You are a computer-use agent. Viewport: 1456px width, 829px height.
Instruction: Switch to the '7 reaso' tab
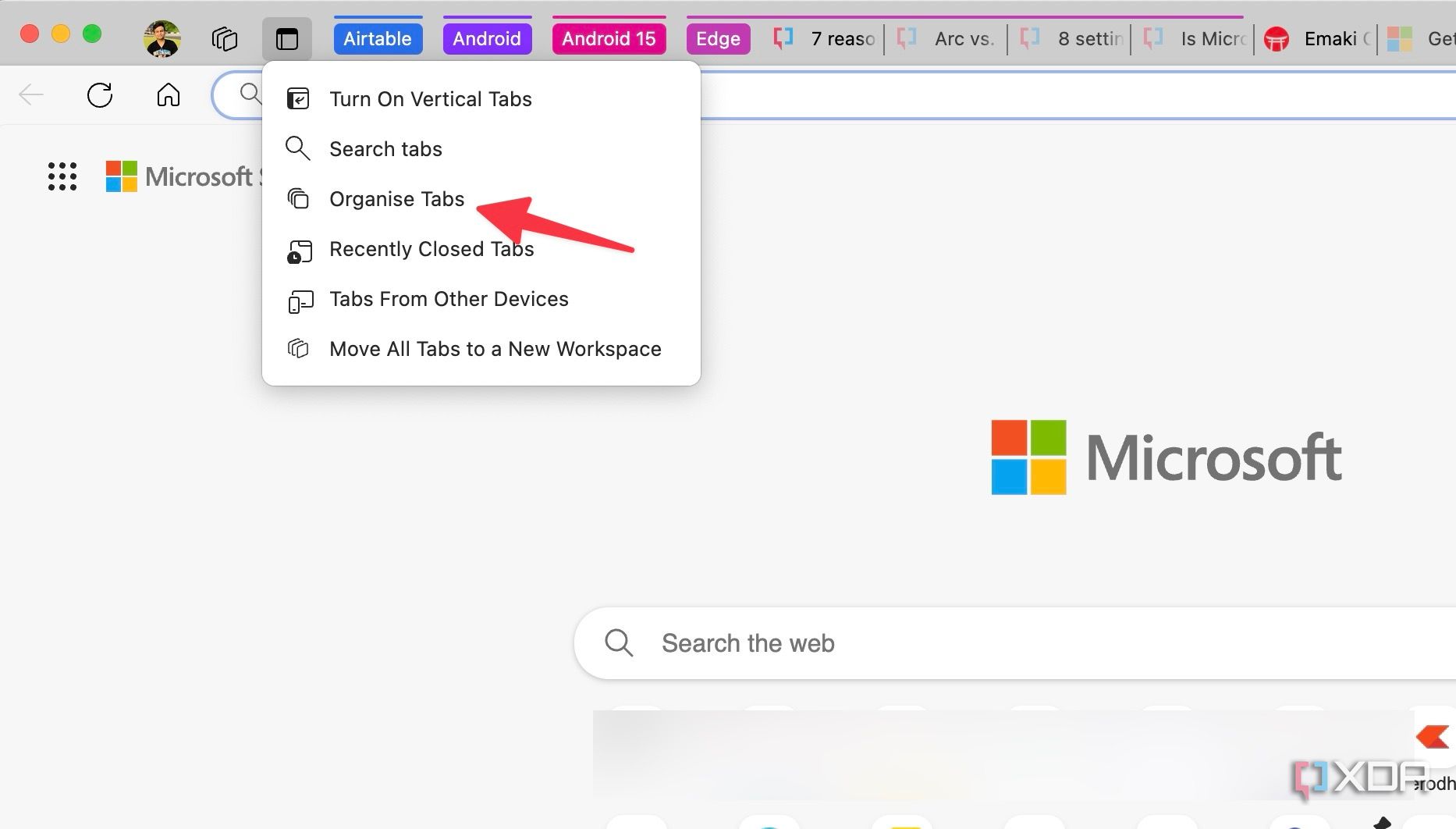(824, 38)
